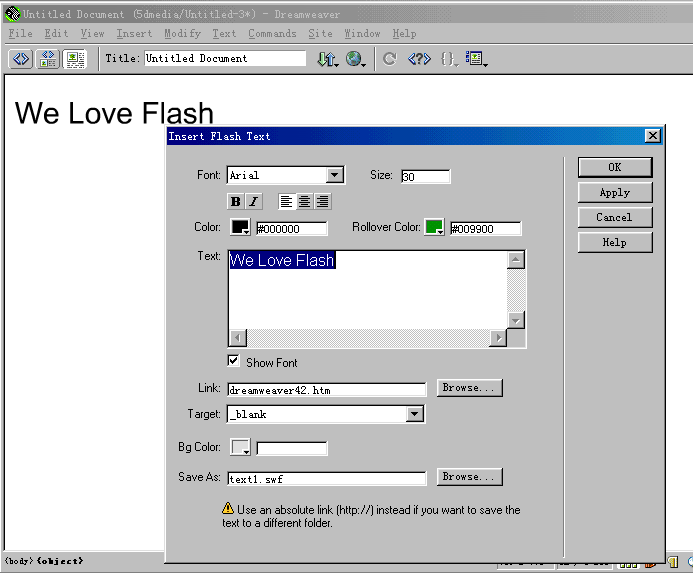Open the Help menu
Viewport: 693px width, 573px height.
pos(404,34)
